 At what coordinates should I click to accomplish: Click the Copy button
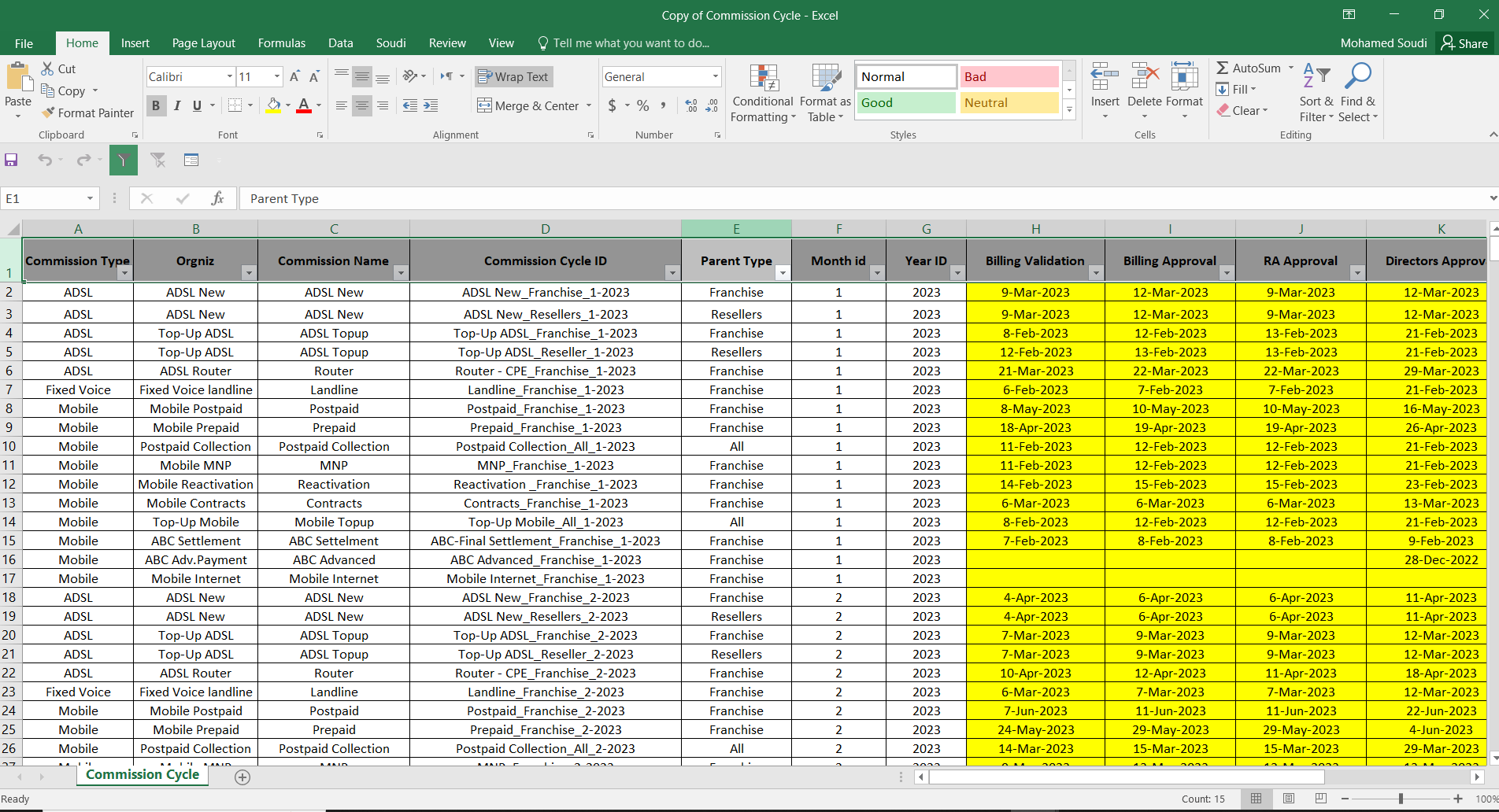[x=64, y=90]
